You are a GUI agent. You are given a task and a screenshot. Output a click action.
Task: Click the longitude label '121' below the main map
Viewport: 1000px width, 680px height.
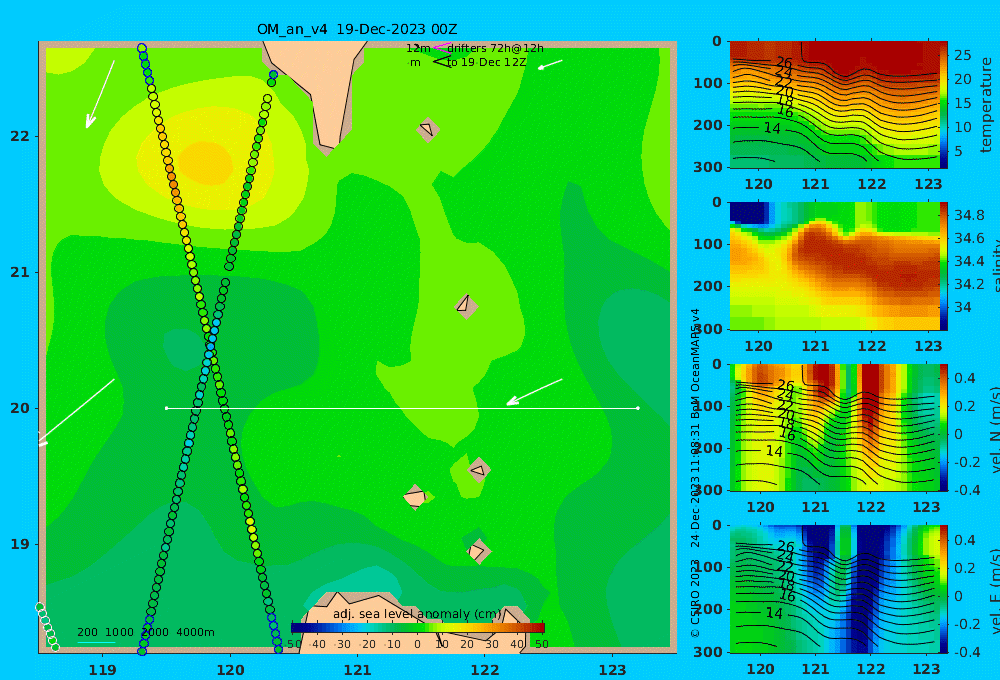(357, 670)
